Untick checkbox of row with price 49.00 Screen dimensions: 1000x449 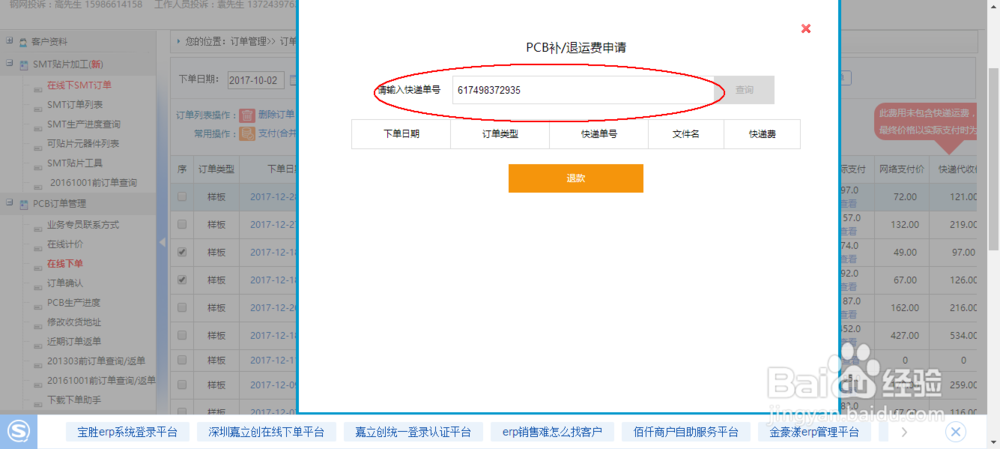click(182, 252)
